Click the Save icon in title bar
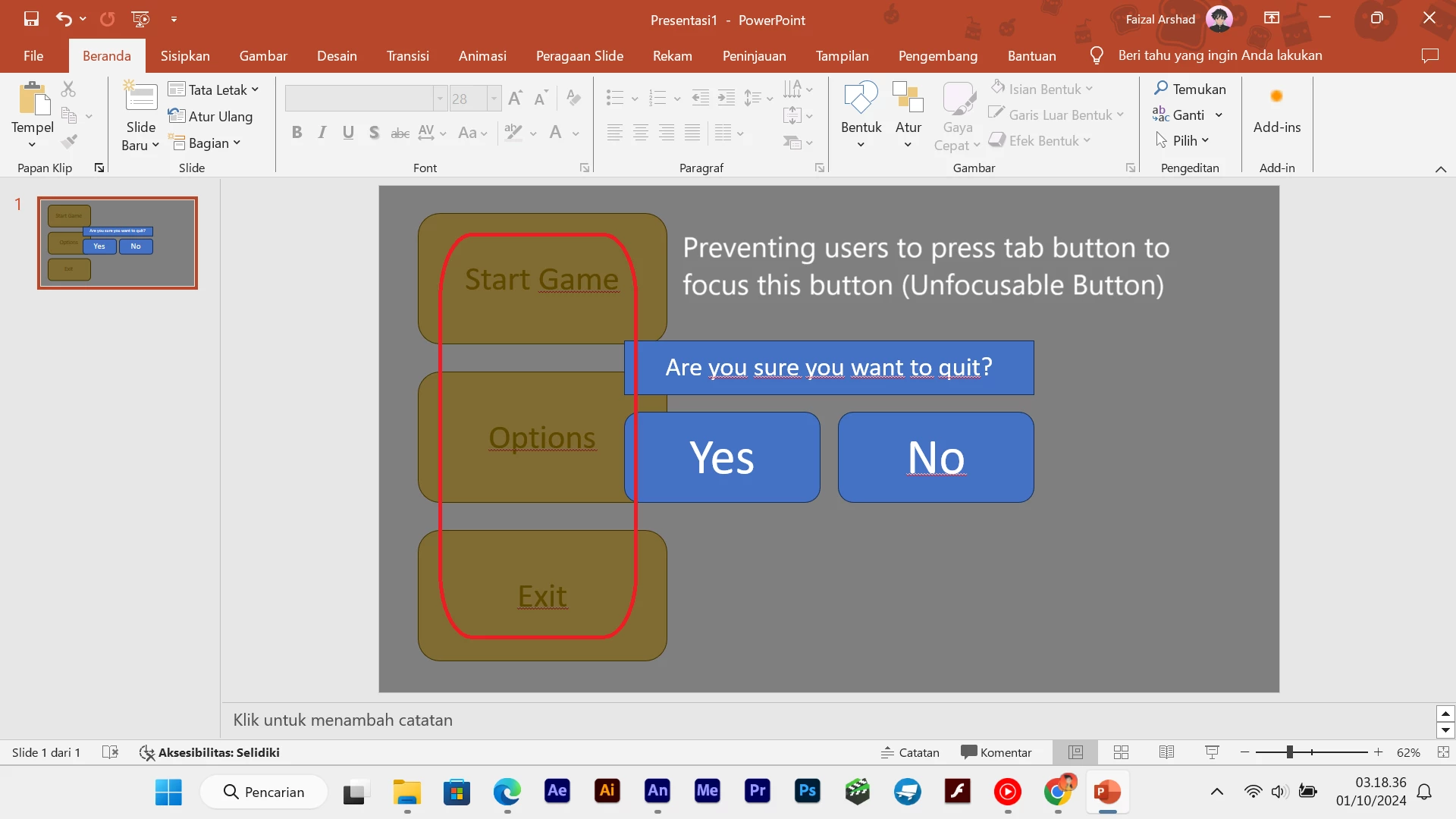The height and width of the screenshot is (819, 1456). pos(31,19)
